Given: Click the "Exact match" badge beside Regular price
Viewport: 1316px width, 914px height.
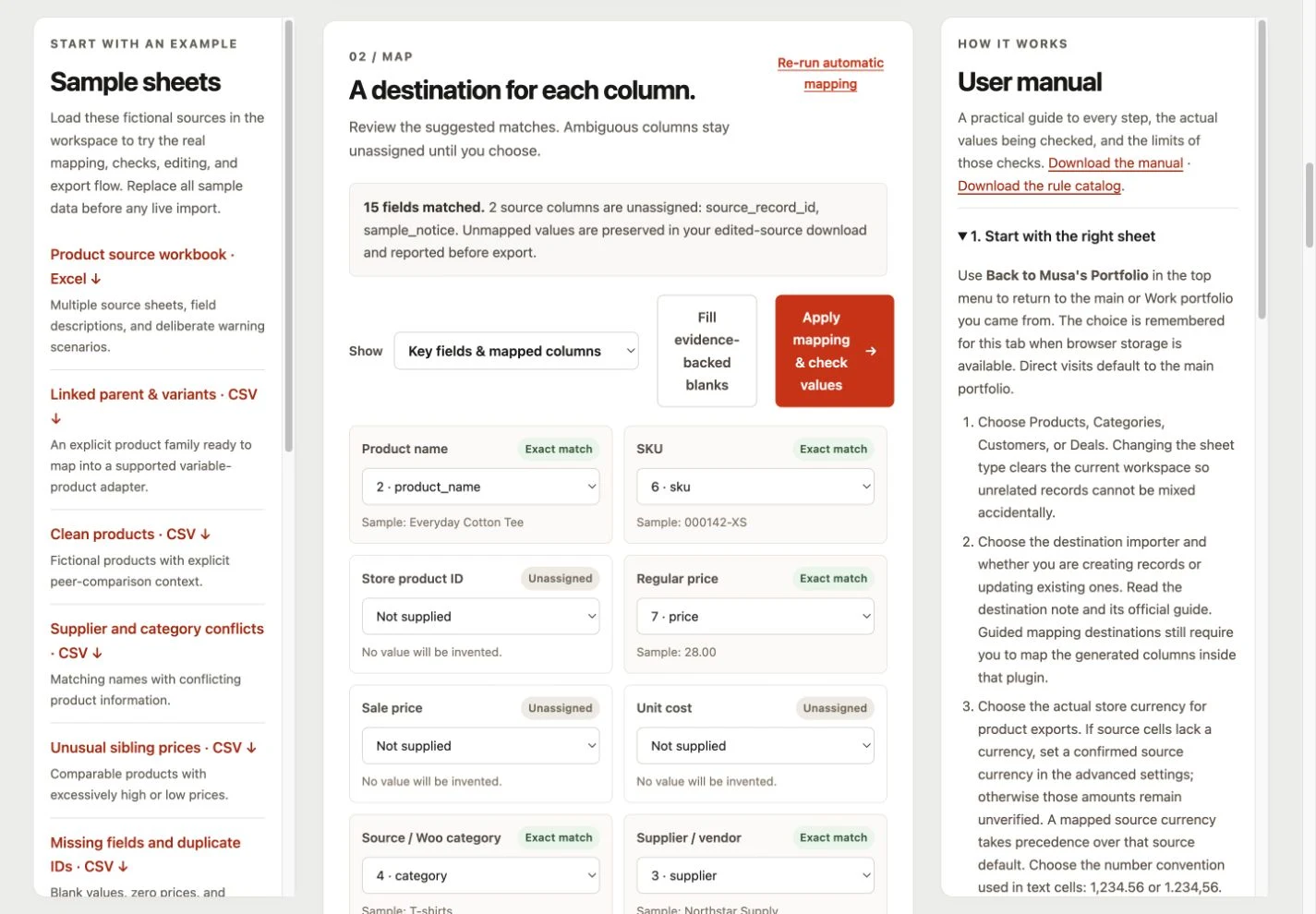Looking at the screenshot, I should (833, 578).
